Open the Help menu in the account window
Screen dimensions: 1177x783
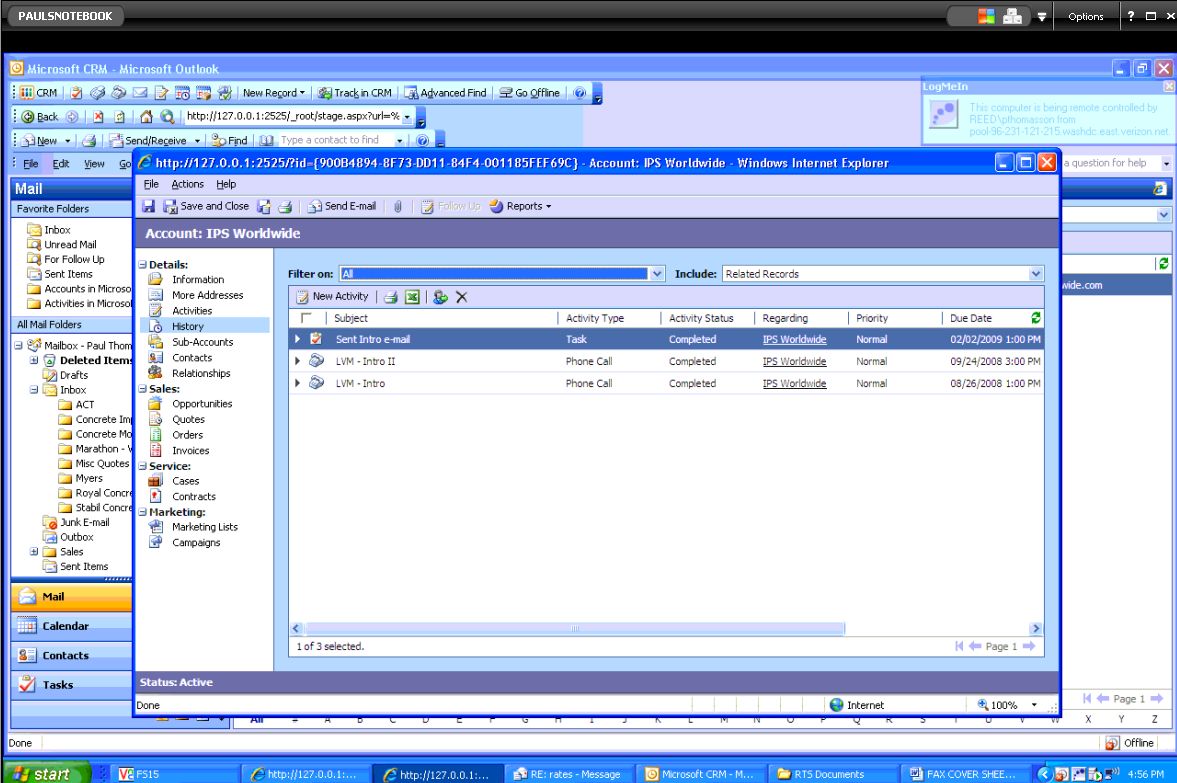[225, 184]
